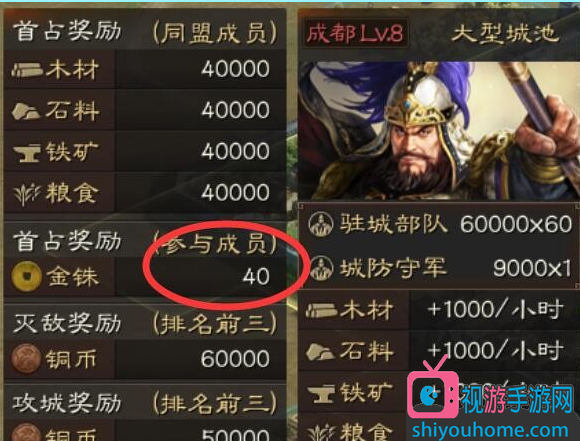This screenshot has width=580, height=441.
Task: Select the 灭敌奖励 (排名前三) header
Action: 145,323
